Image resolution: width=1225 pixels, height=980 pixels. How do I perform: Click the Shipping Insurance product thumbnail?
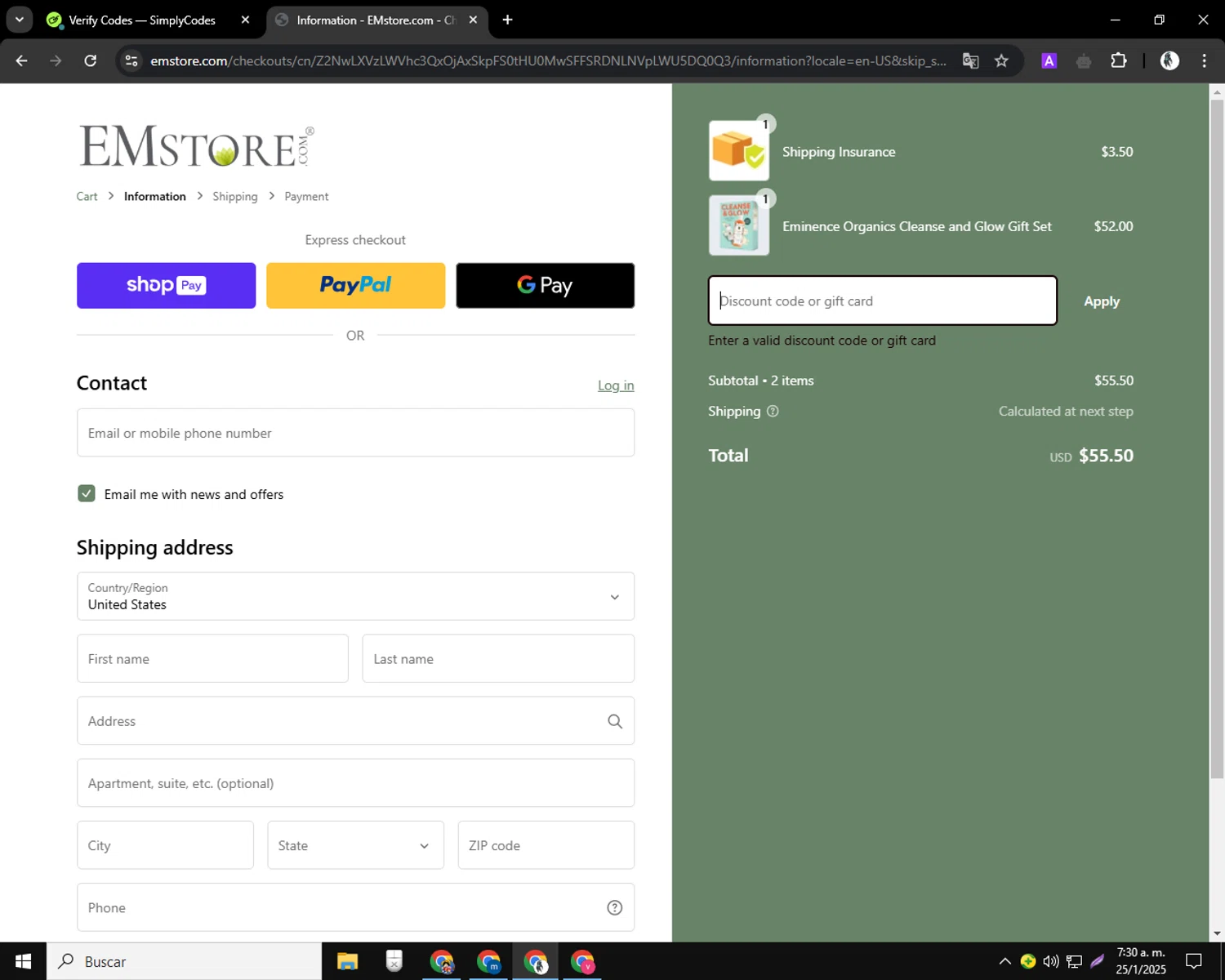point(739,150)
